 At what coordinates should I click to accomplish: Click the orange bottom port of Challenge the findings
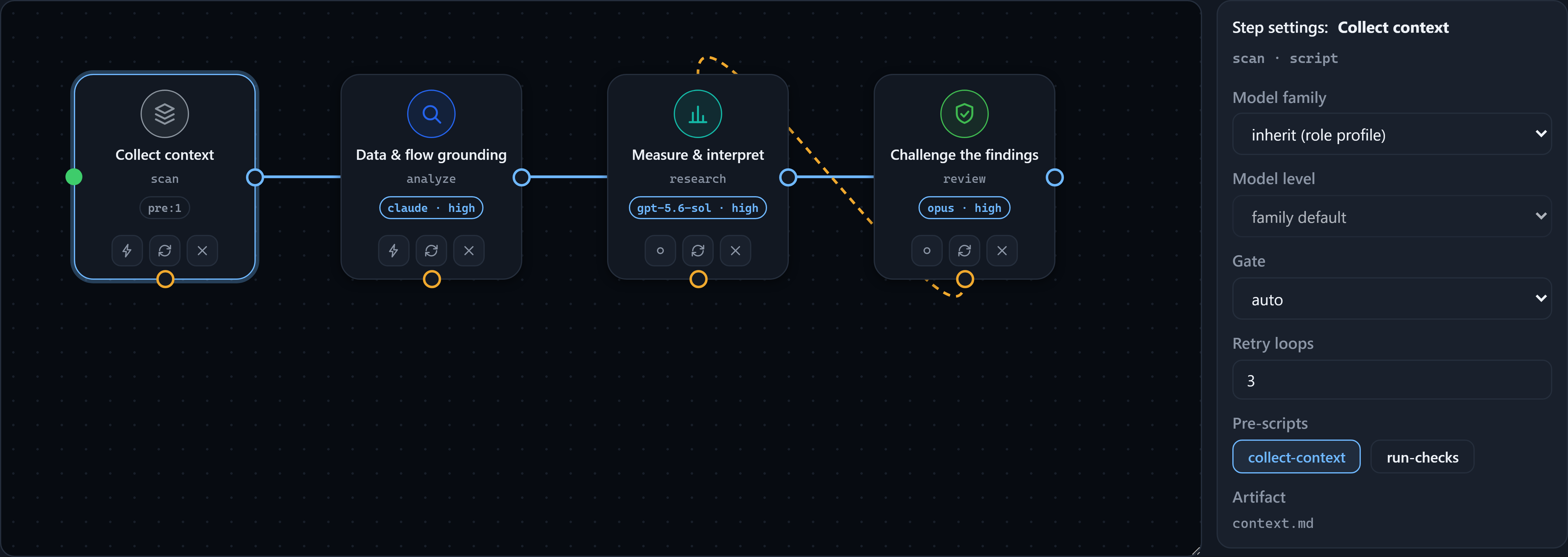[965, 279]
